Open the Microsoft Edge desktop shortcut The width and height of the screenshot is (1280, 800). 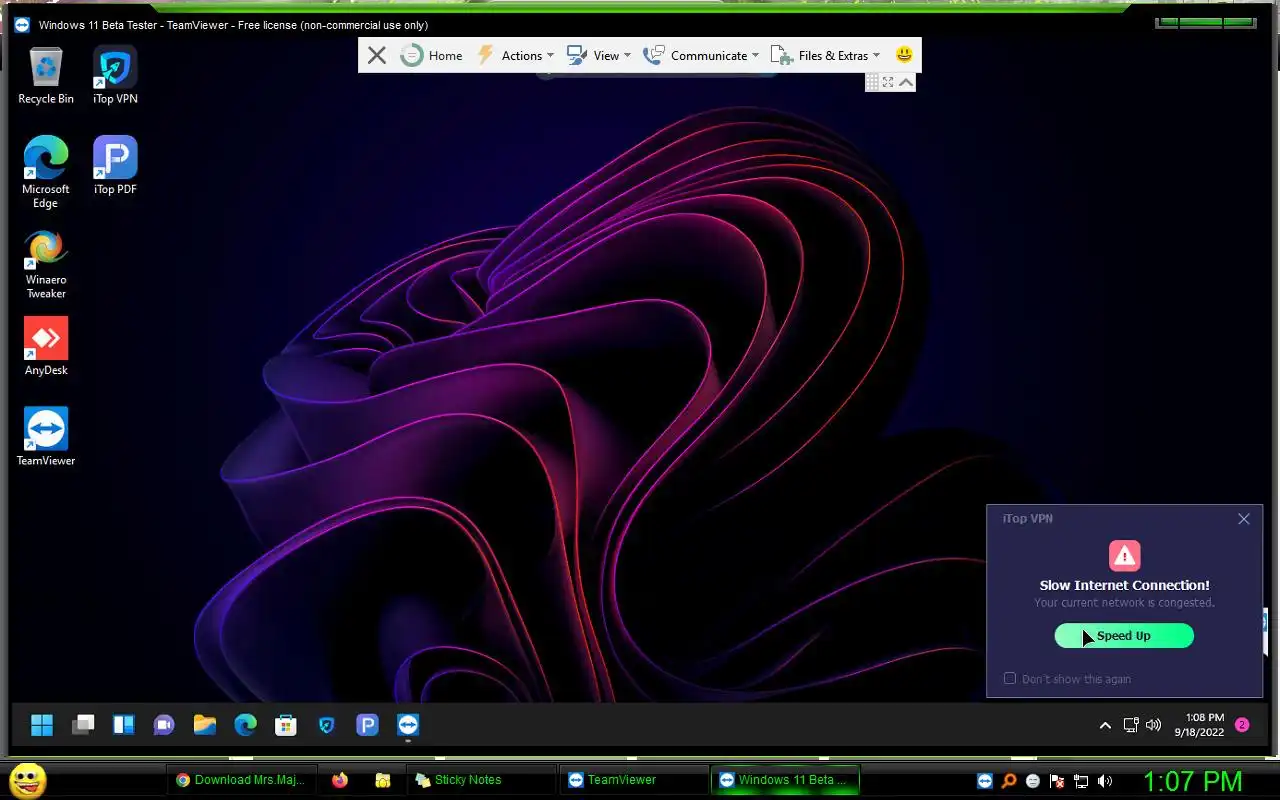point(46,172)
